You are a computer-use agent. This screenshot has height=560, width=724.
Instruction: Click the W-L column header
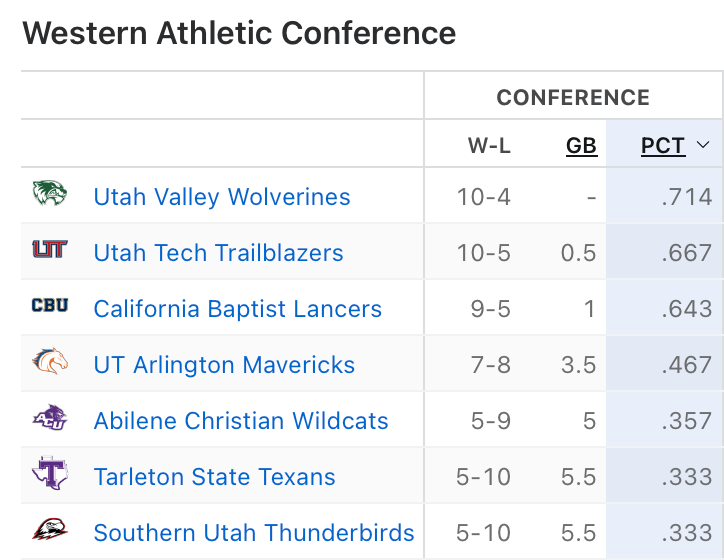[x=489, y=146]
